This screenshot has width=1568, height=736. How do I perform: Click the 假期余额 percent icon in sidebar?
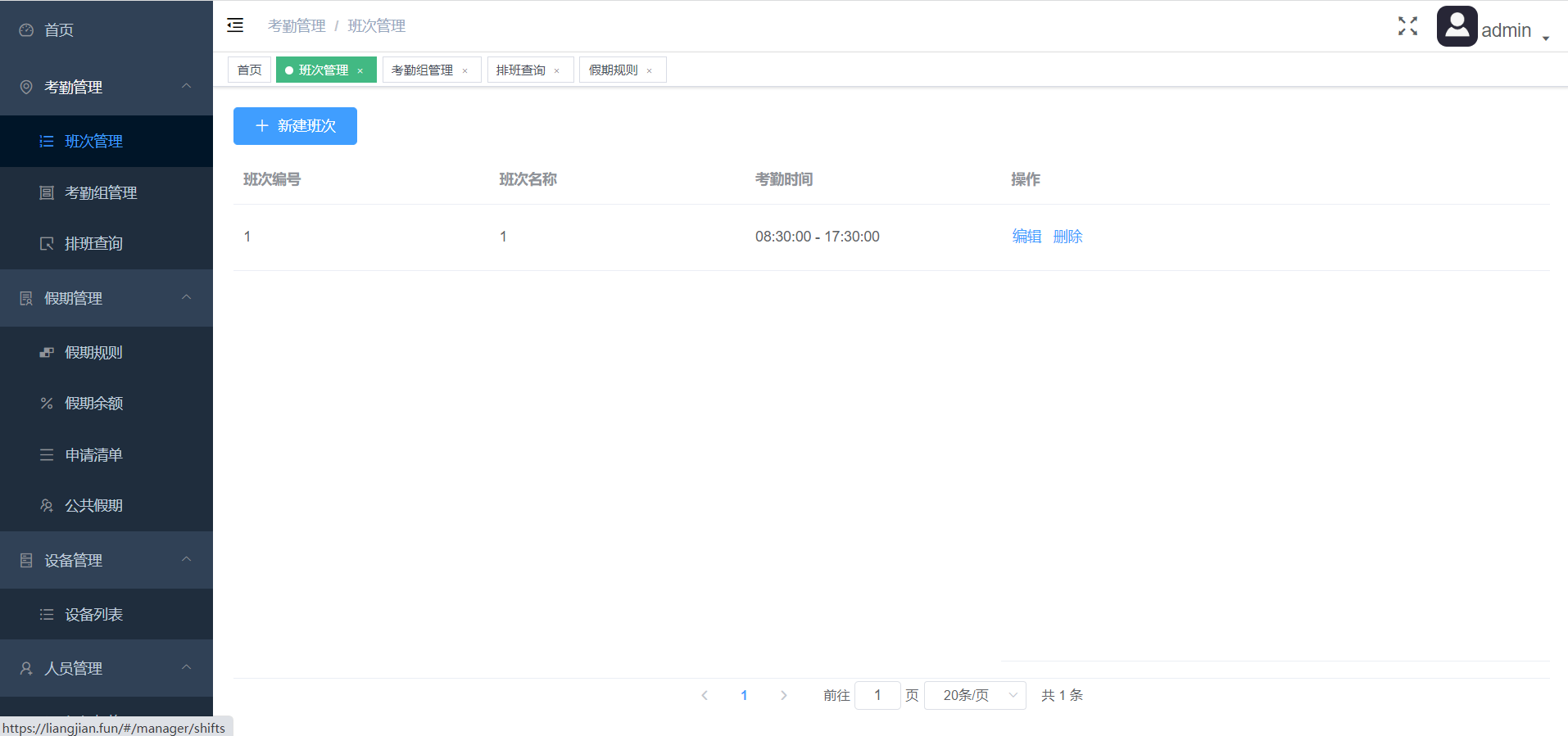(47, 403)
